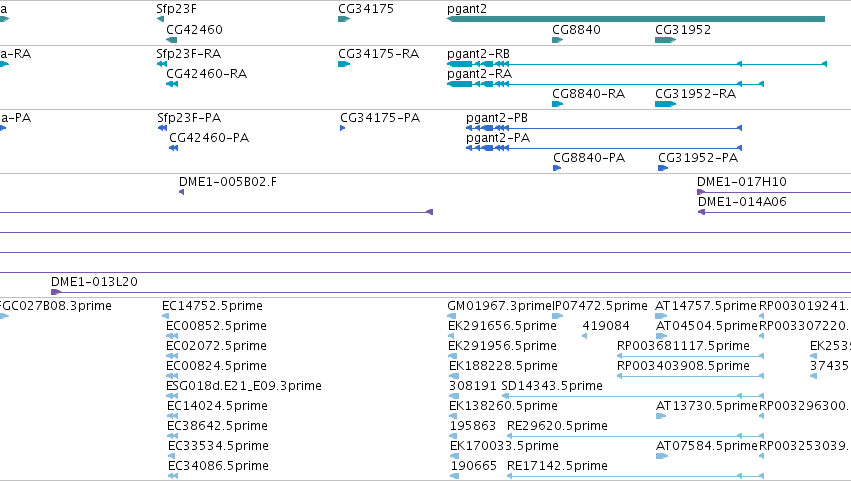The width and height of the screenshot is (851, 481).
Task: Select the EC38642.5prime EST
Action: tap(172, 436)
